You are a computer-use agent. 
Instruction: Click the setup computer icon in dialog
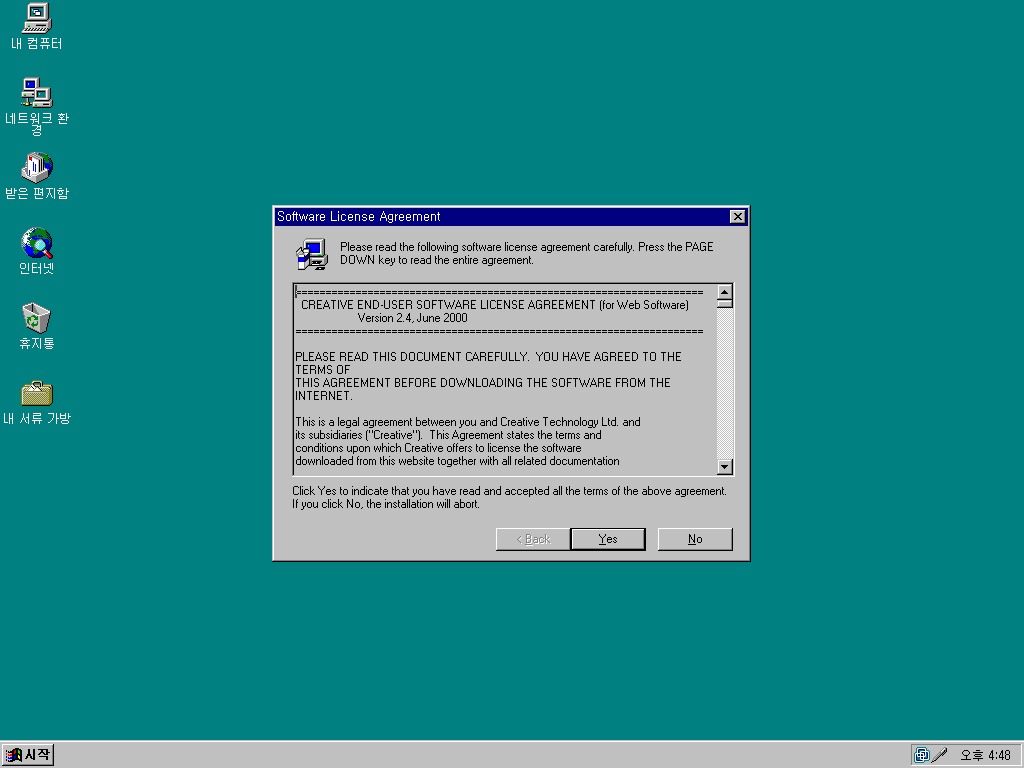click(x=312, y=254)
